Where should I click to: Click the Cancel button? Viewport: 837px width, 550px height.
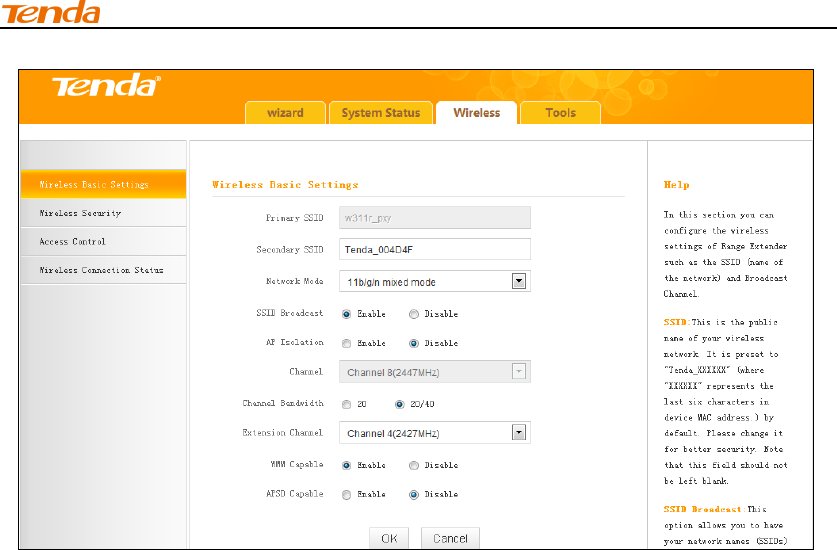click(450, 538)
